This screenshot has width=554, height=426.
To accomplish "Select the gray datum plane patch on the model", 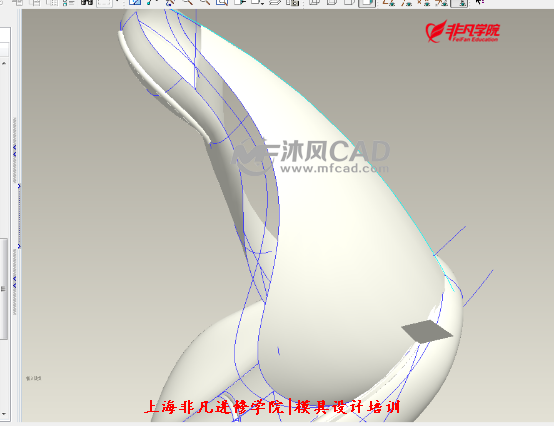I will (427, 332).
